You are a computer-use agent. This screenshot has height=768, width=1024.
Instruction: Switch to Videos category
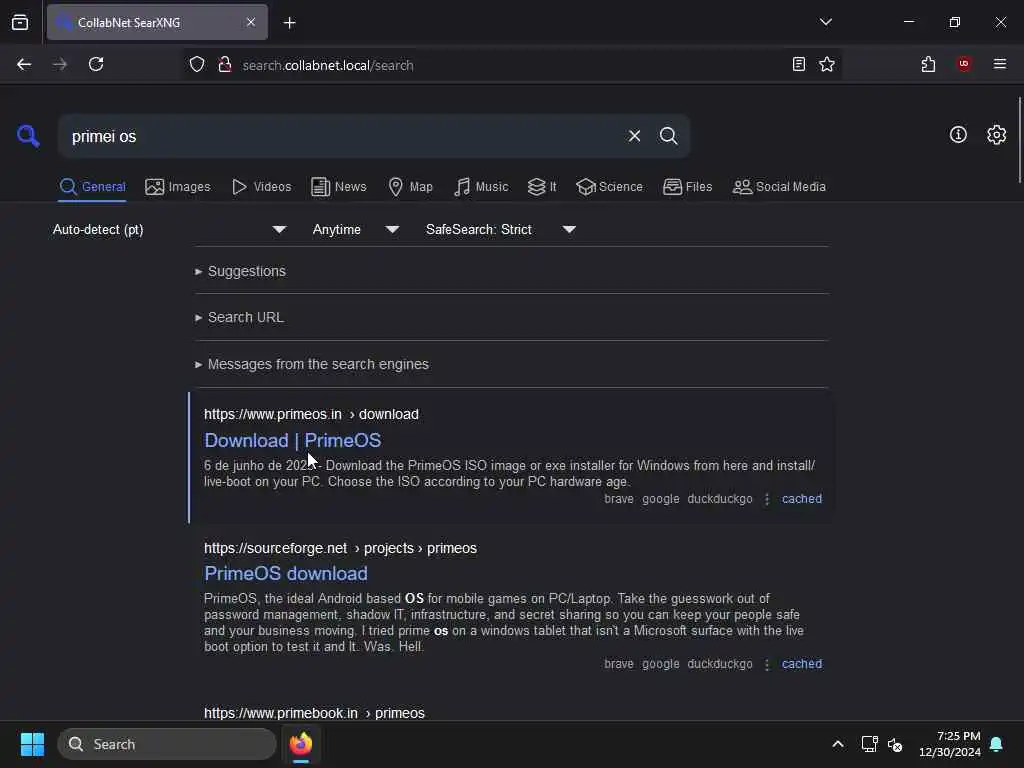point(262,187)
